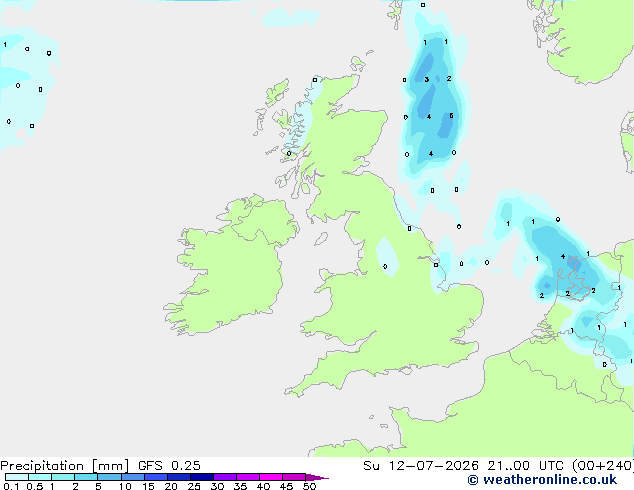Image resolution: width=634 pixels, height=490 pixels.
Task: Click the 1–2 mm legend swatch
Action: 63,477
